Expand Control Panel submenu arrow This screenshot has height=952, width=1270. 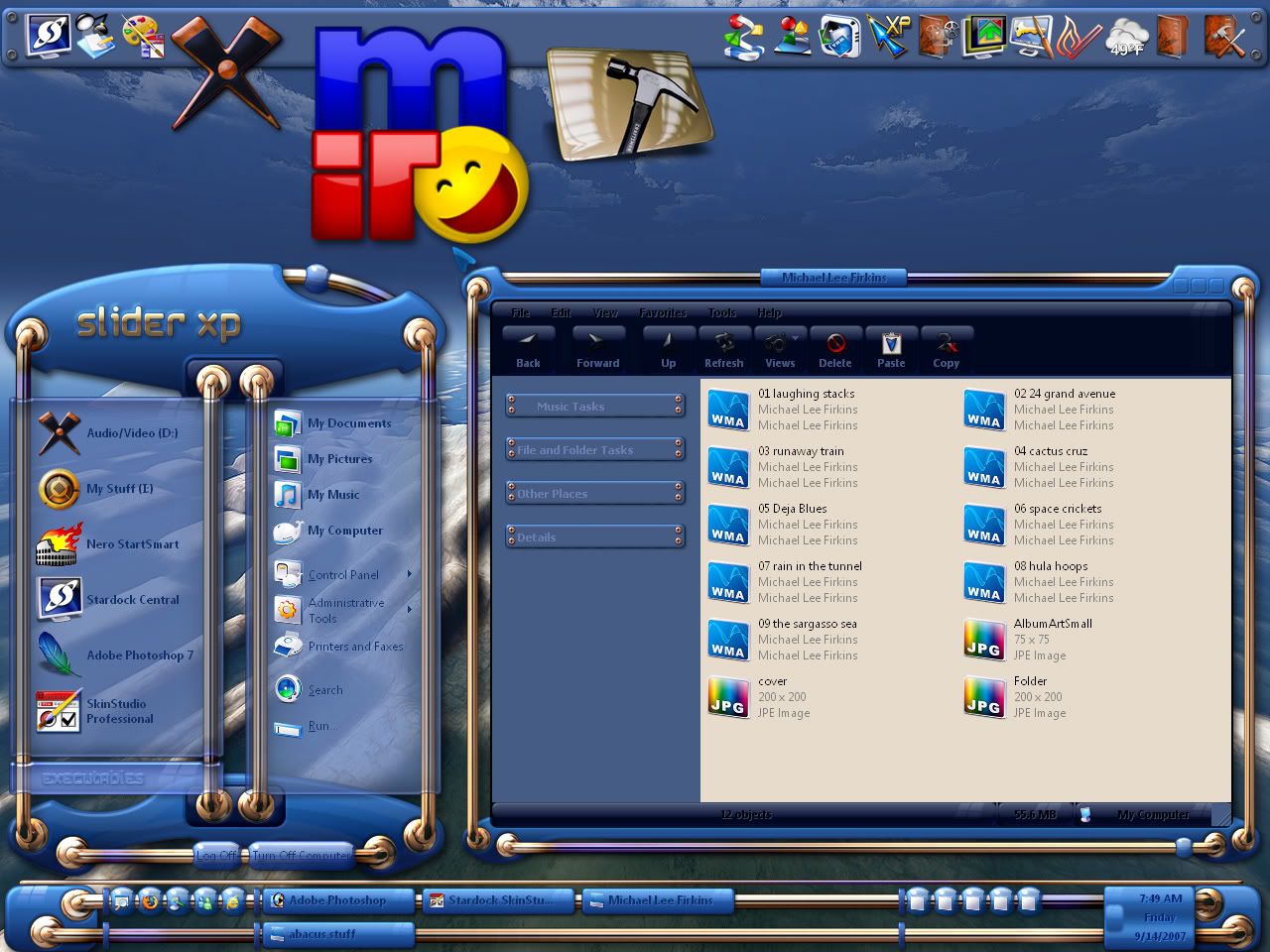[x=409, y=574]
